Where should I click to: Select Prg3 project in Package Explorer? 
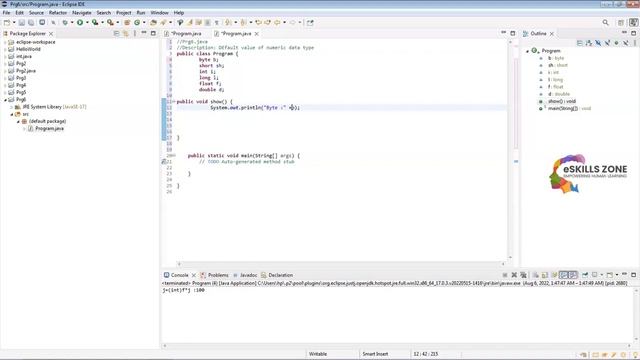(x=21, y=78)
